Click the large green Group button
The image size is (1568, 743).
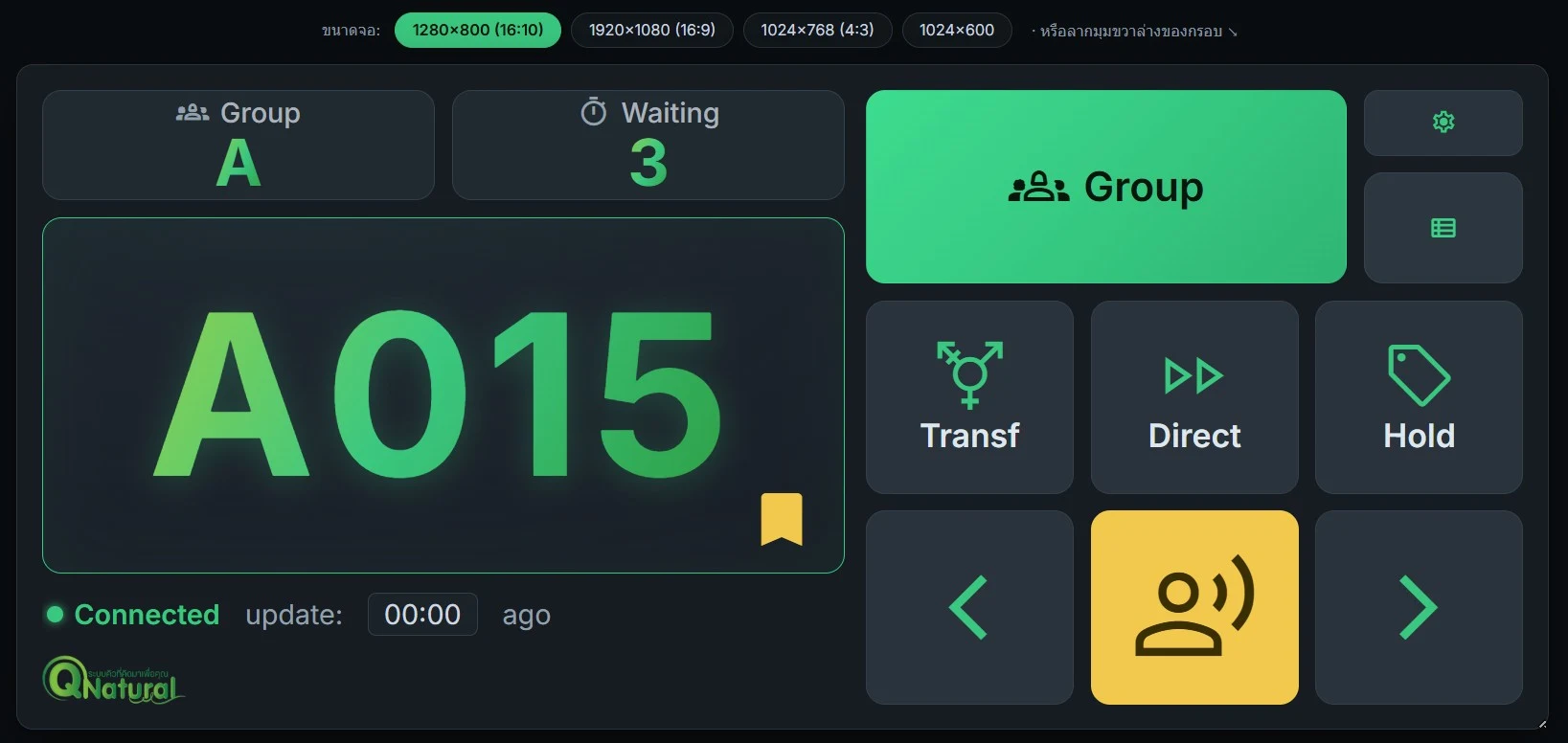[x=1106, y=187]
